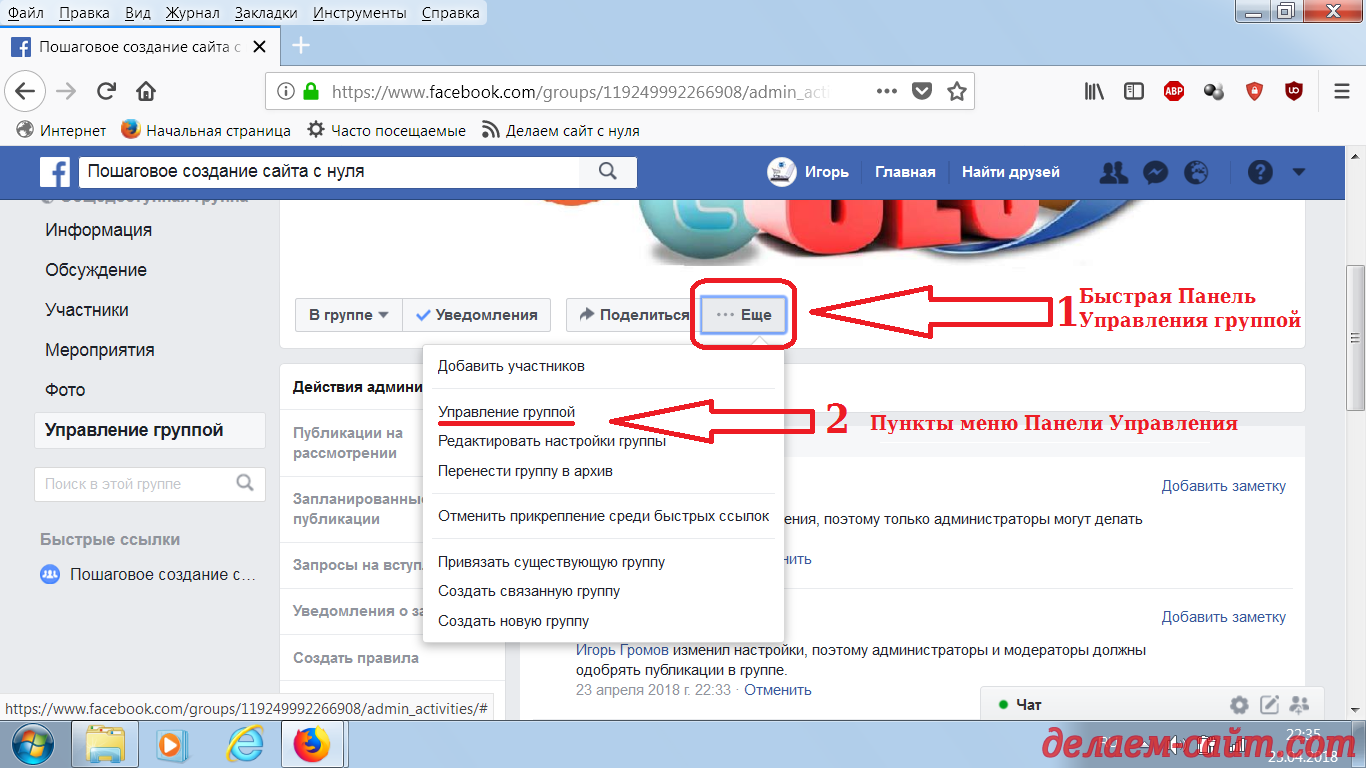Toggle group notifications via the Уведомления button
1366x768 pixels.
coord(477,314)
